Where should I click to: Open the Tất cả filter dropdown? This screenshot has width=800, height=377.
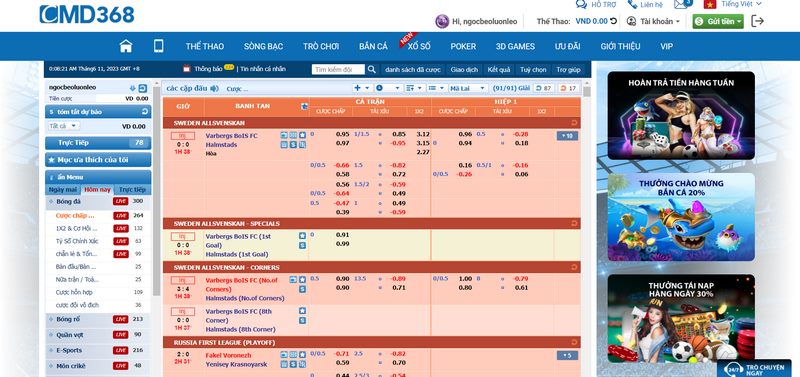64,125
